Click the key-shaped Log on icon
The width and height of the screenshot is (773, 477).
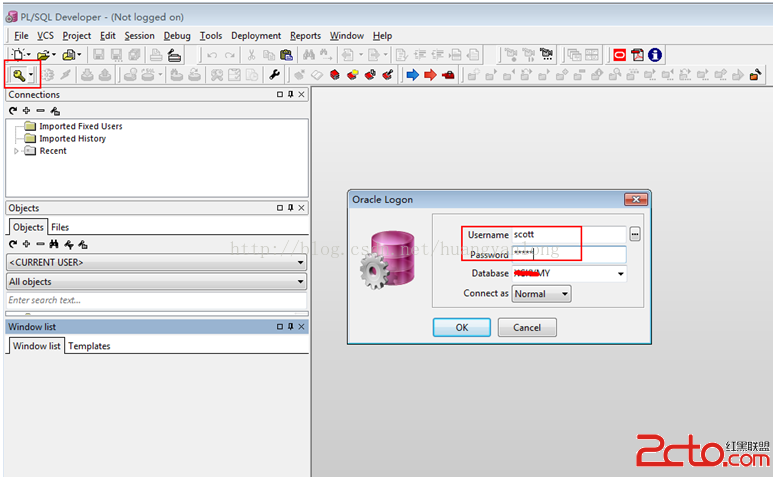pyautogui.click(x=18, y=75)
